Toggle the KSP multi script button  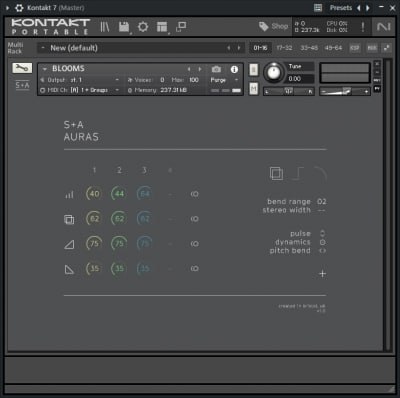point(355,48)
